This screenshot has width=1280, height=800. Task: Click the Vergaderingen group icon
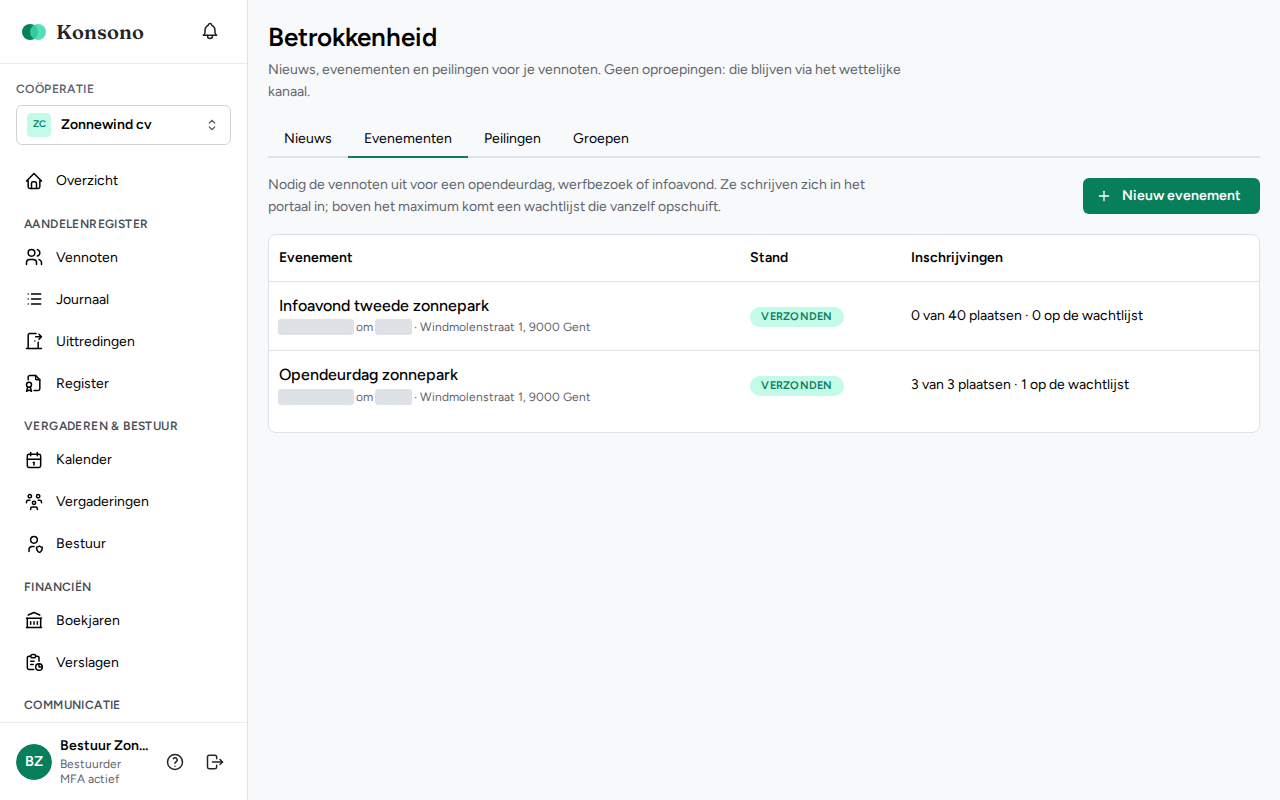34,502
